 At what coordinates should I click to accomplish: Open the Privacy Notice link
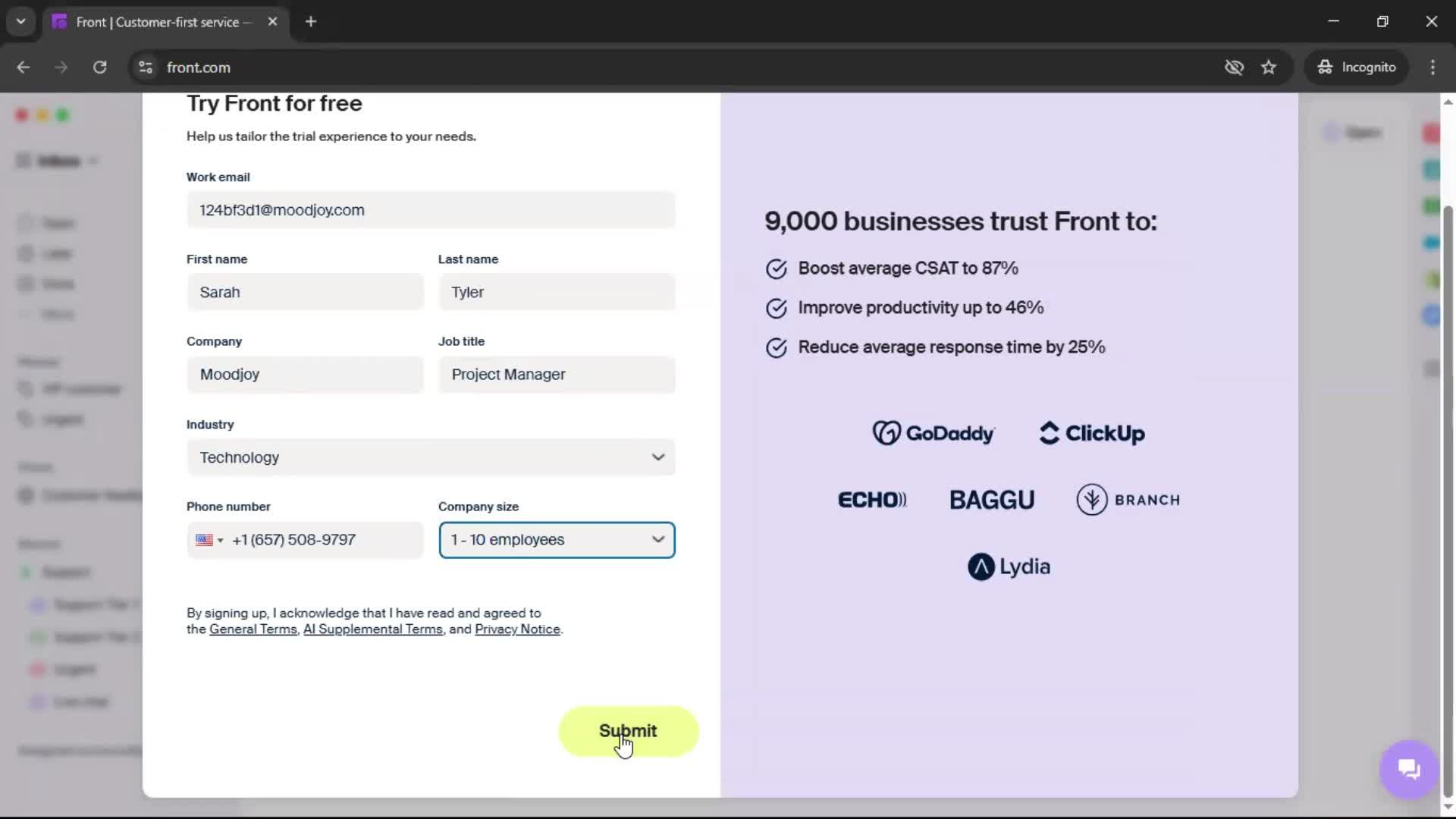[517, 629]
